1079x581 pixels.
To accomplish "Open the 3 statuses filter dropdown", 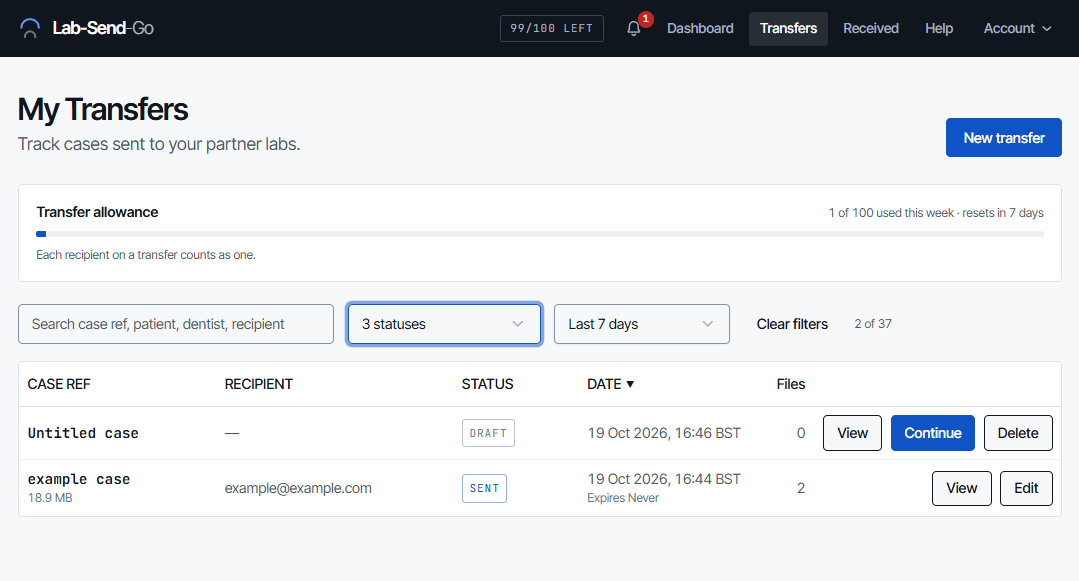I will (445, 324).
